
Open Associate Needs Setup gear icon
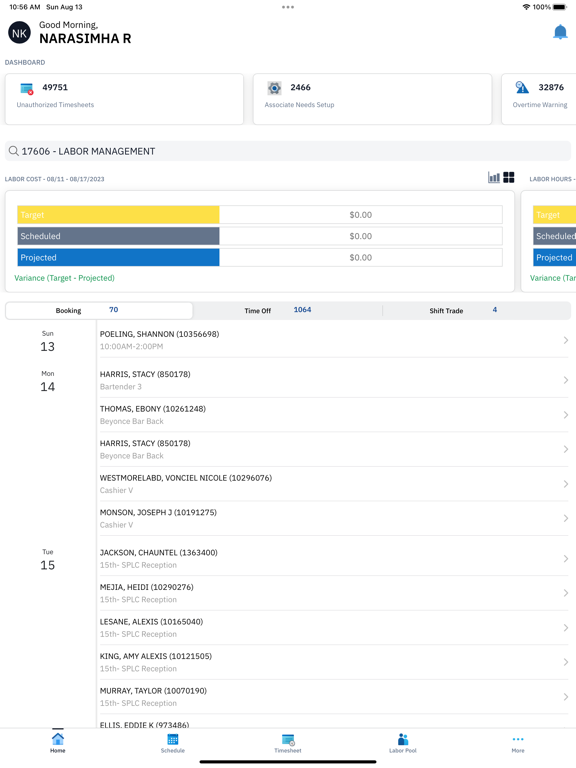click(274, 88)
